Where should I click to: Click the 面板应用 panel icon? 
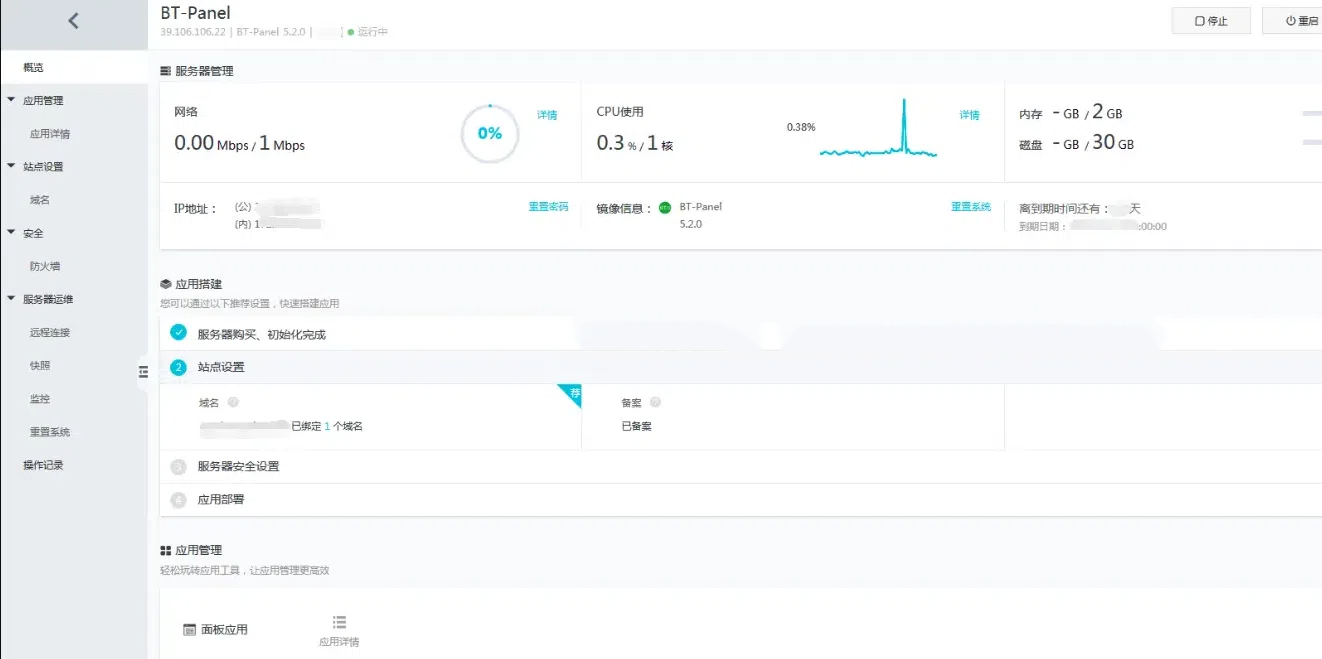(x=189, y=630)
